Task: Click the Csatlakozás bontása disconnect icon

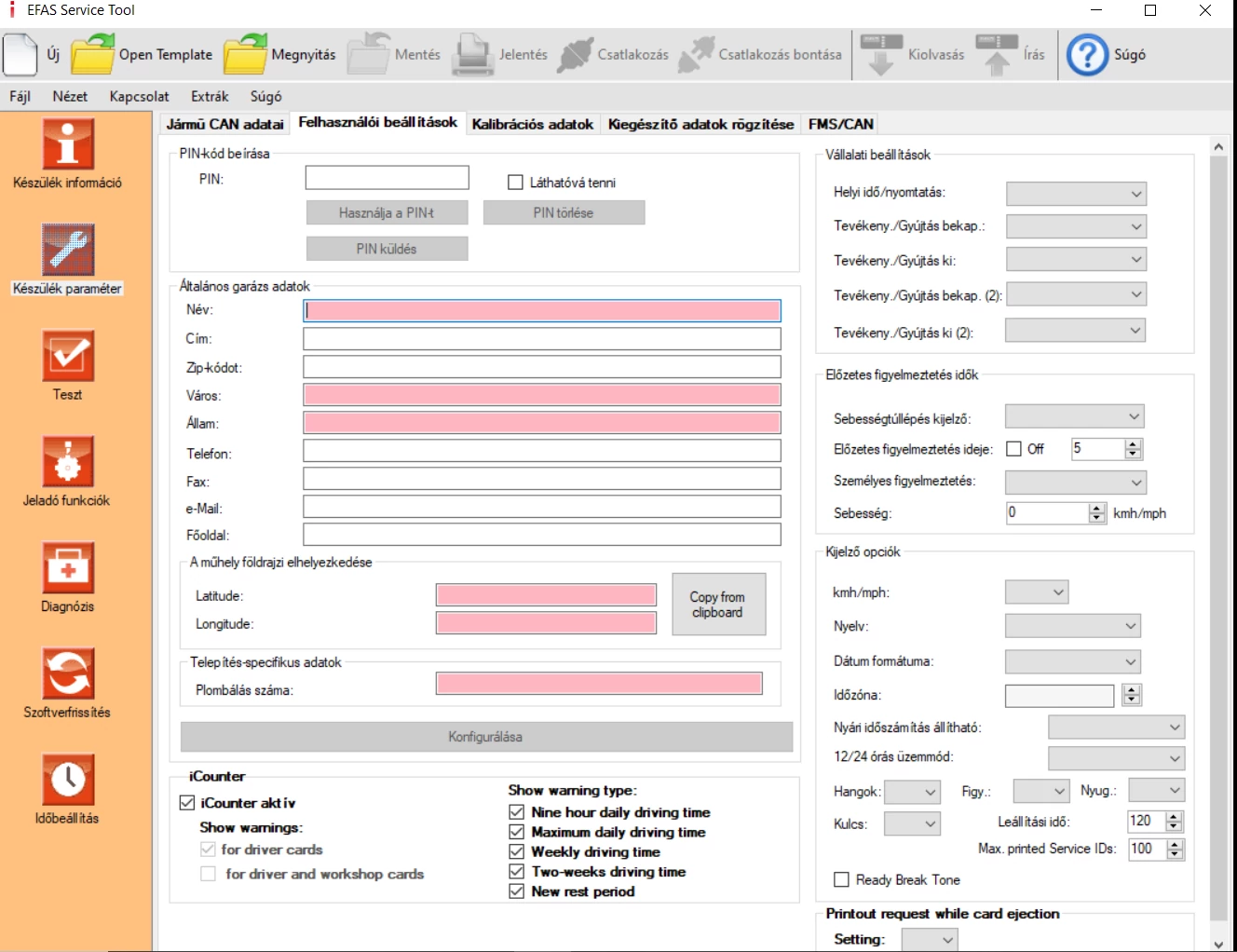Action: point(697,54)
